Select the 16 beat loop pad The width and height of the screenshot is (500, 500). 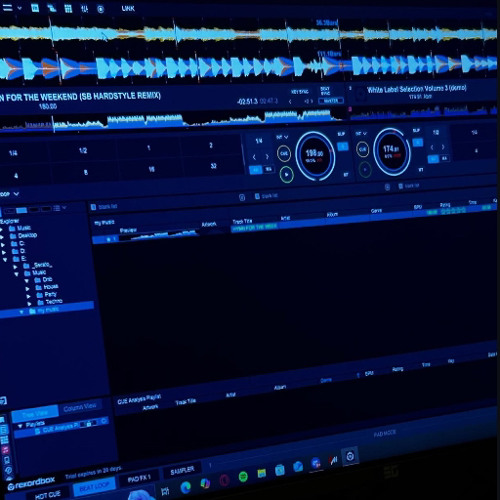pyautogui.click(x=152, y=169)
